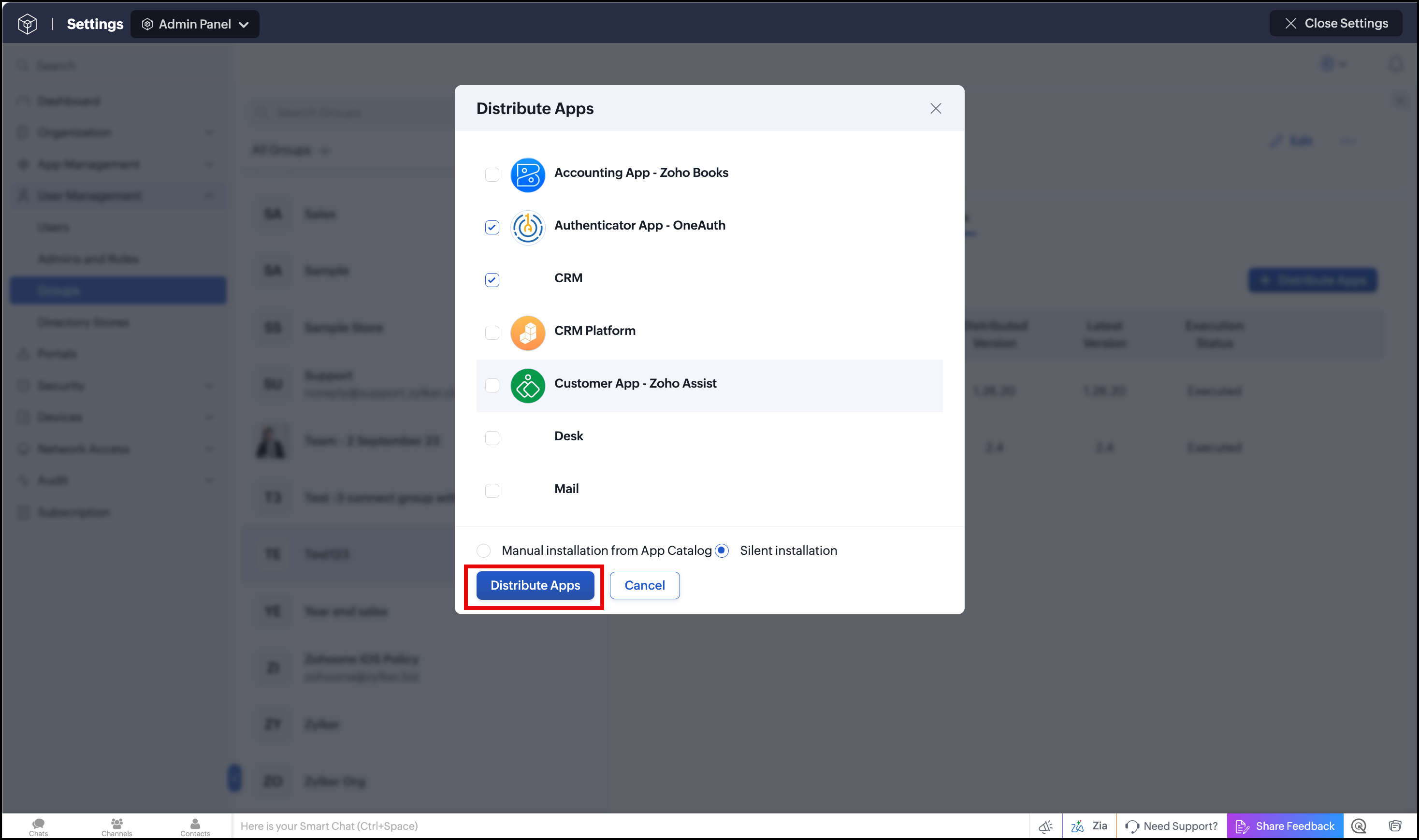The image size is (1419, 840).
Task: Open Channels in the bottom bar
Action: point(116,826)
